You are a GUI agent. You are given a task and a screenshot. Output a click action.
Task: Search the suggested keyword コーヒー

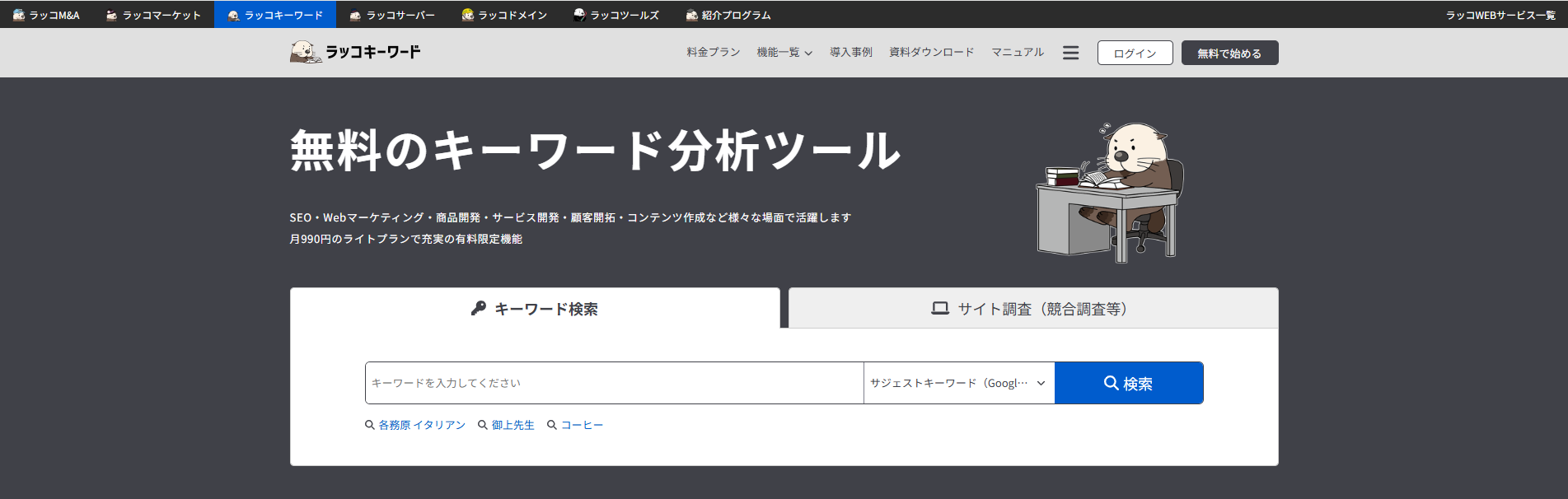(x=583, y=425)
